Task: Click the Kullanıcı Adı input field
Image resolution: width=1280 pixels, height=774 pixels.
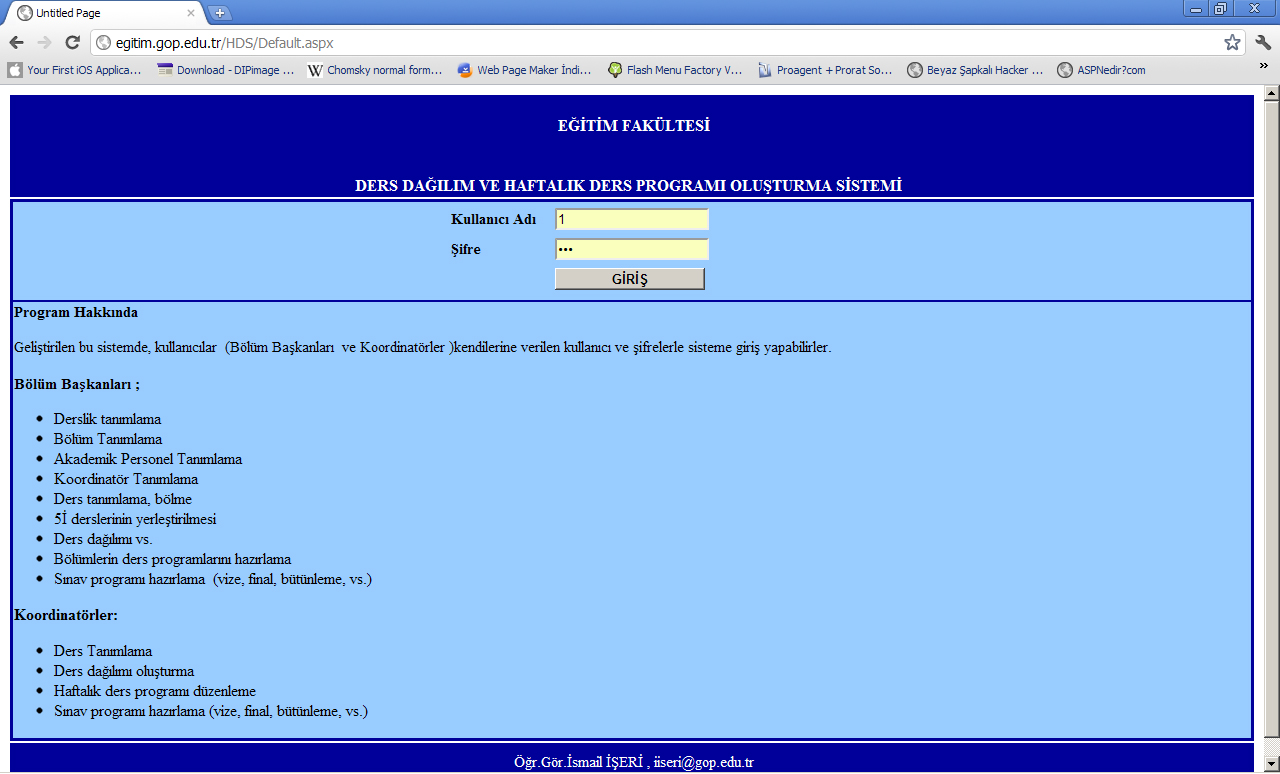Action: 631,219
